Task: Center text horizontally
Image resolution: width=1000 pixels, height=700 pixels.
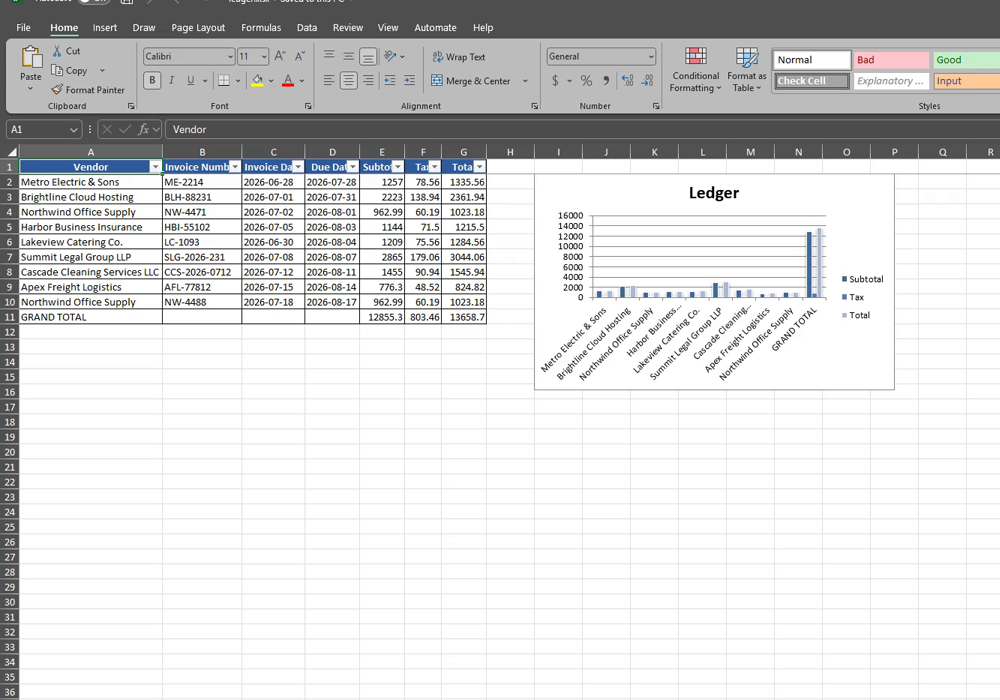Action: [x=348, y=80]
